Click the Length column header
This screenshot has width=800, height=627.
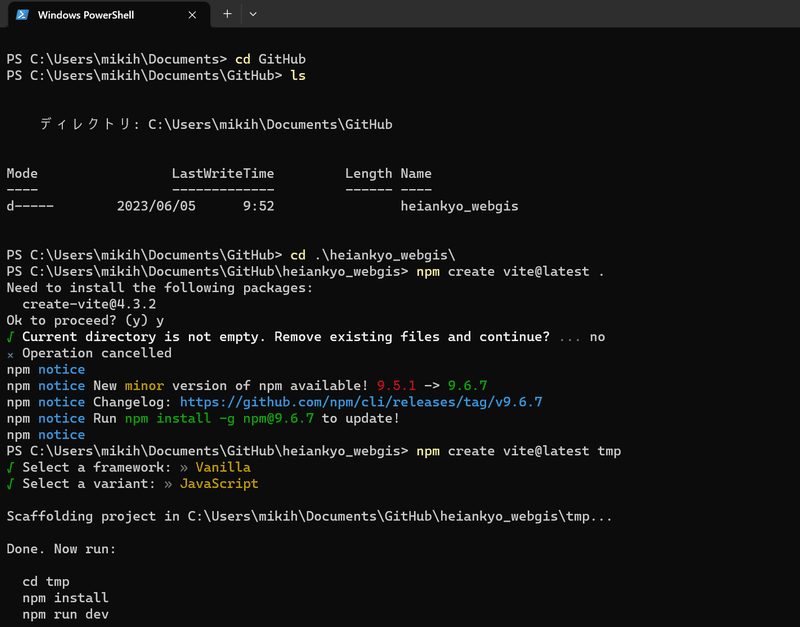(x=368, y=173)
